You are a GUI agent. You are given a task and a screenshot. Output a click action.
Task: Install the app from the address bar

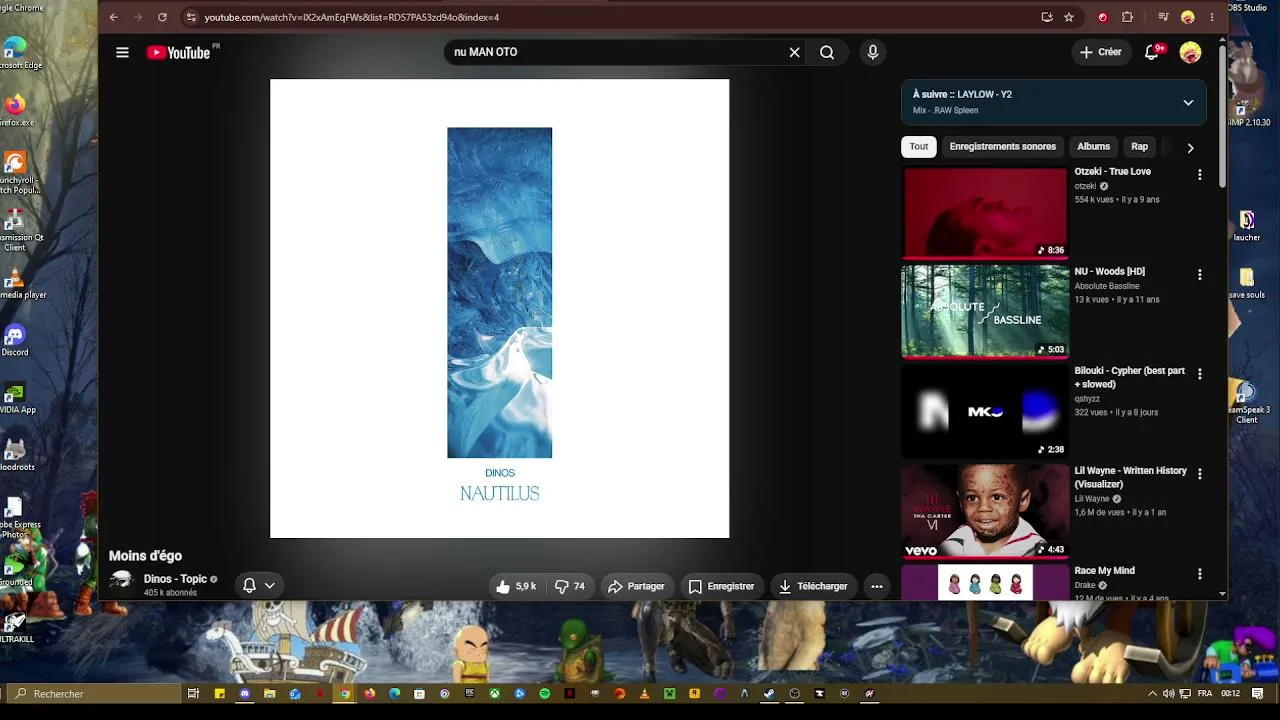1047,17
